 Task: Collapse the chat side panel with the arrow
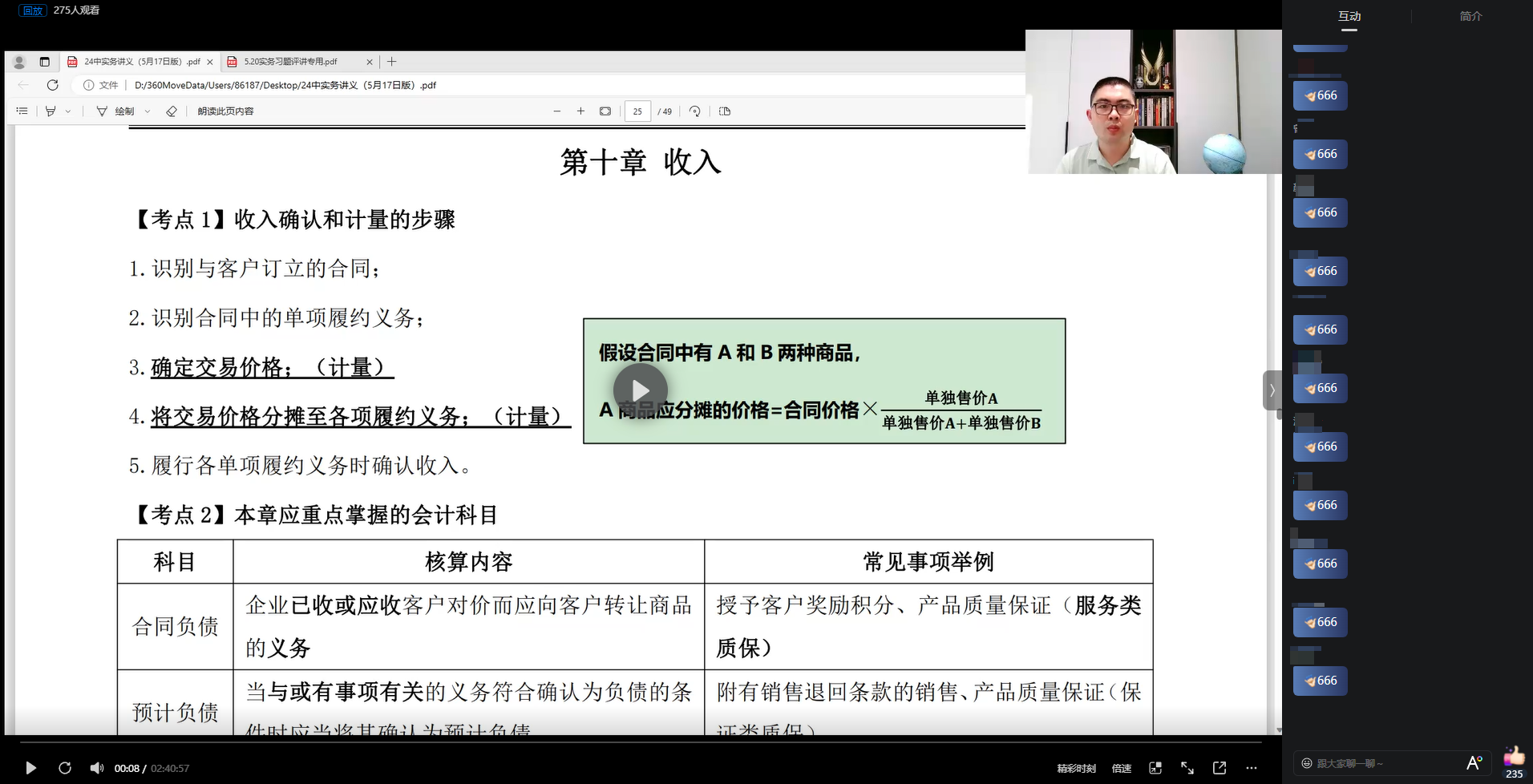click(1272, 390)
